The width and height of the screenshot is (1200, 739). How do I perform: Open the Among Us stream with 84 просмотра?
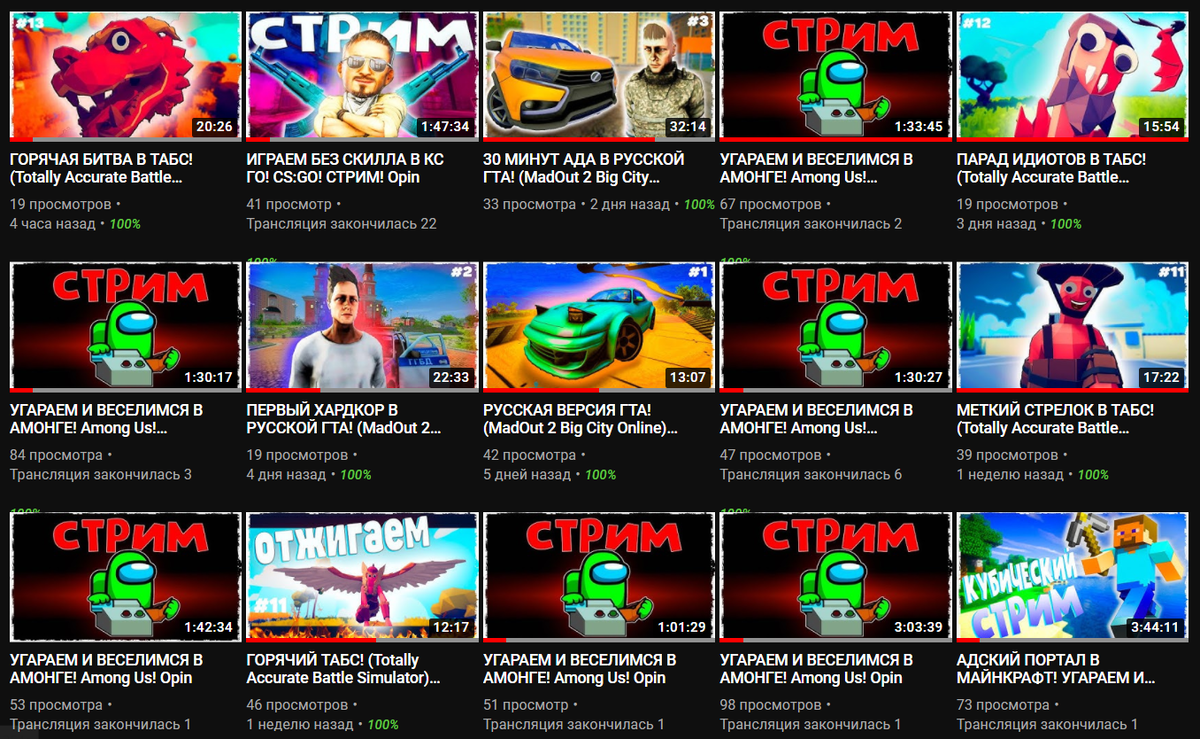point(126,326)
